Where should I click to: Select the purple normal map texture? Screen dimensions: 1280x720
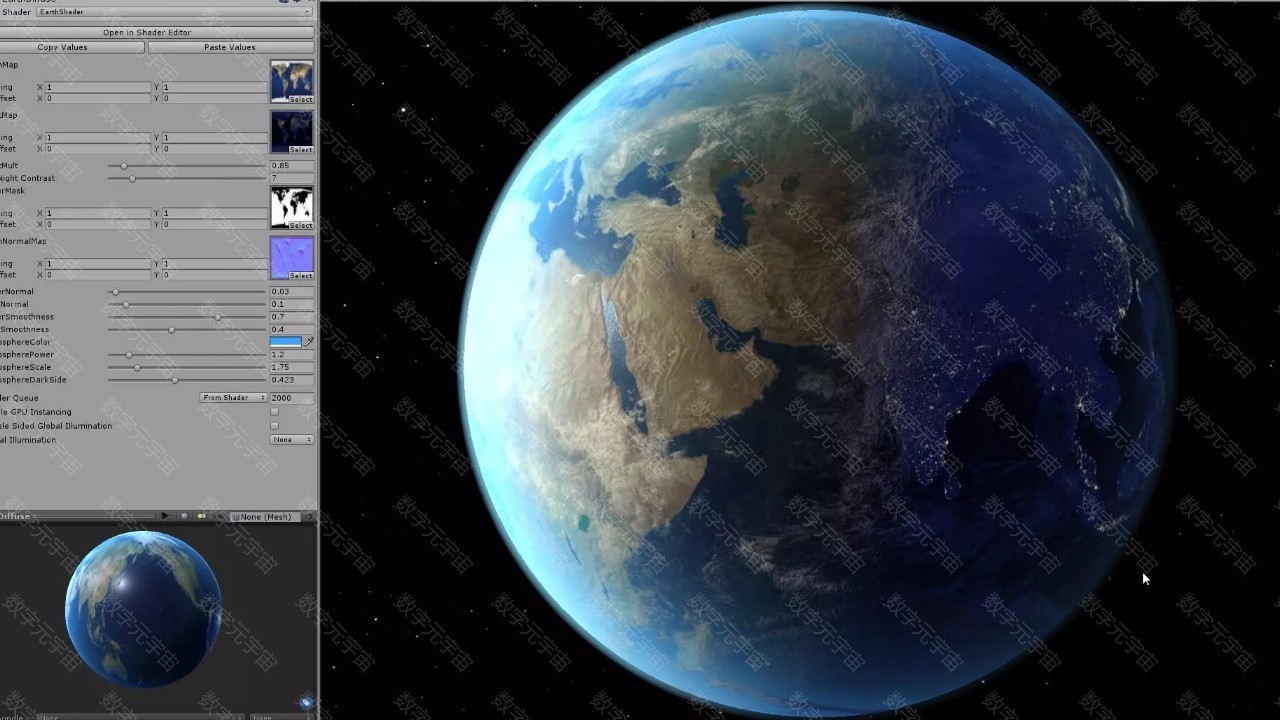click(291, 257)
